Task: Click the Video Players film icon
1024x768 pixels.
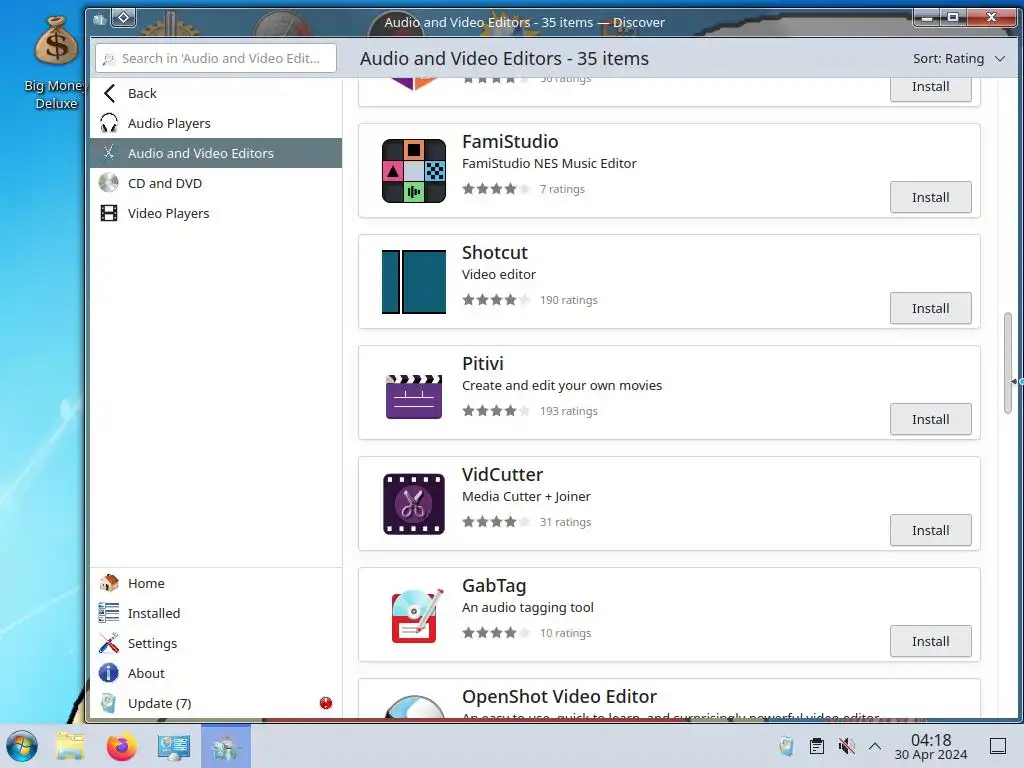Action: [108, 213]
